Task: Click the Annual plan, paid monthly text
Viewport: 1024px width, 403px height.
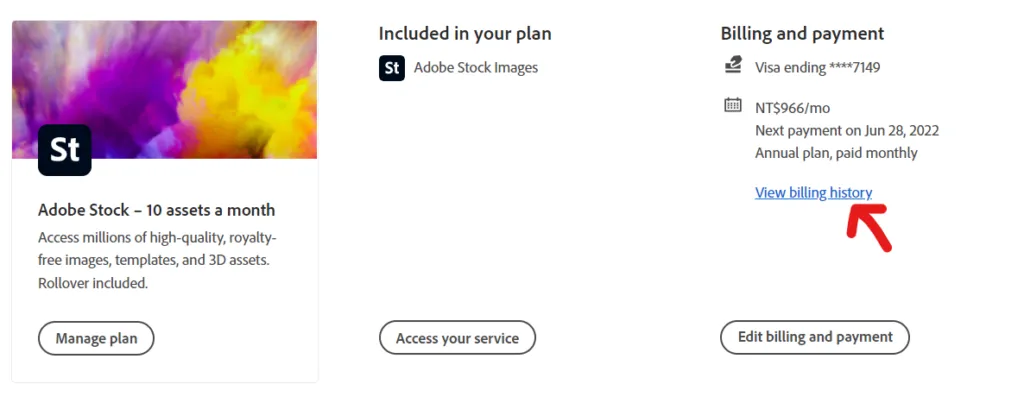Action: [836, 153]
